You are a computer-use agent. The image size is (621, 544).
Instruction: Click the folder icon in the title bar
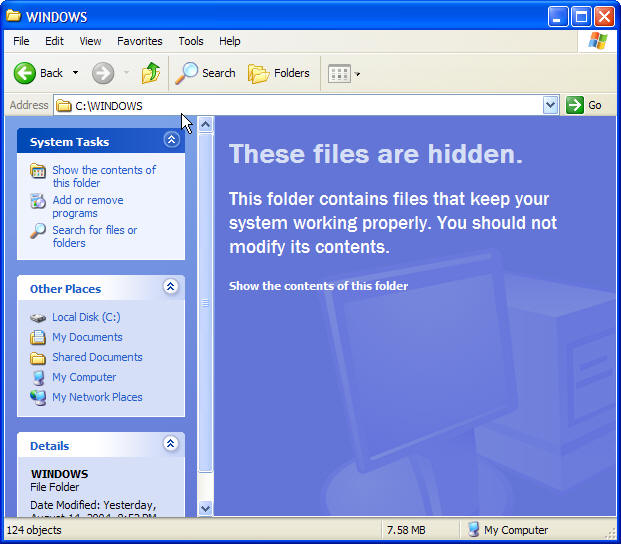(13, 16)
